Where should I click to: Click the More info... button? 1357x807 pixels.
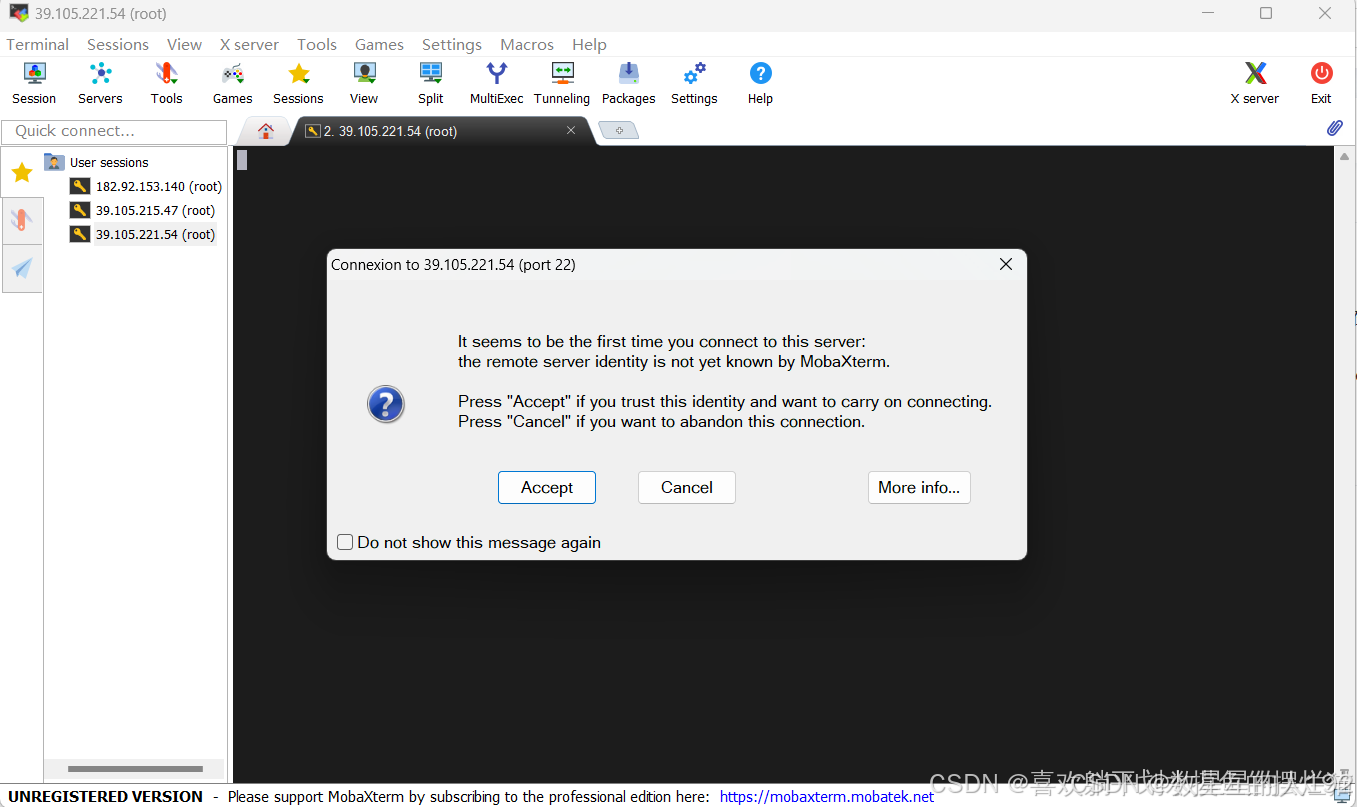coord(919,487)
